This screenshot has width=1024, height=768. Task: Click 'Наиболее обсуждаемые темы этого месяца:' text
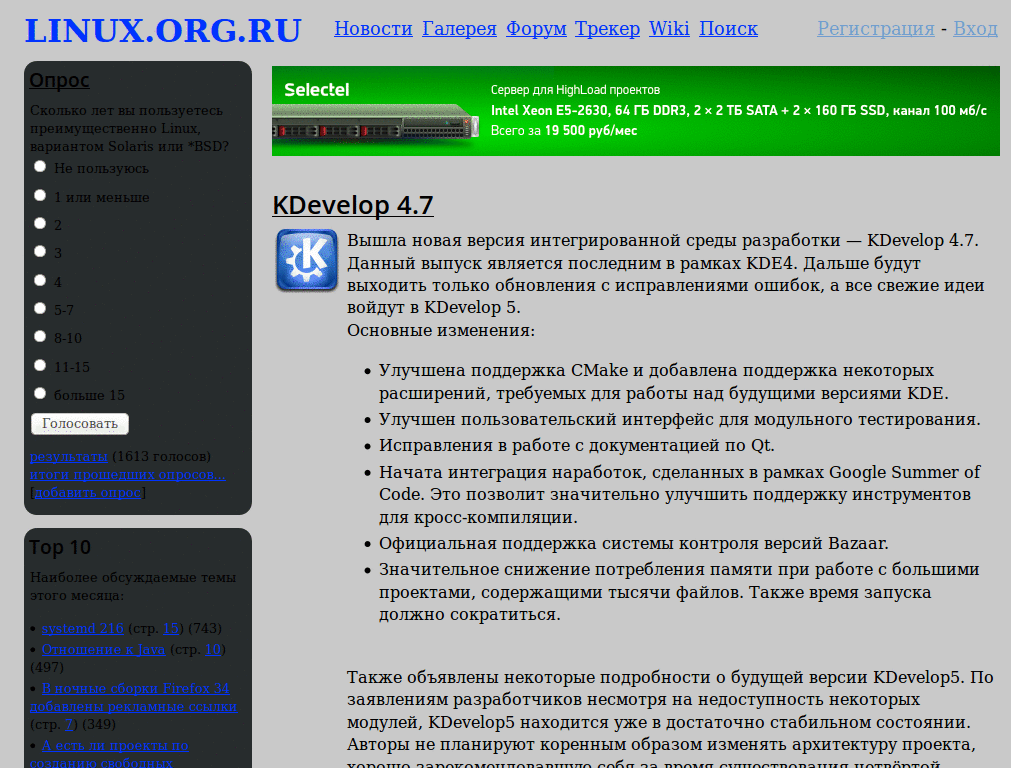pyautogui.click(x=133, y=586)
